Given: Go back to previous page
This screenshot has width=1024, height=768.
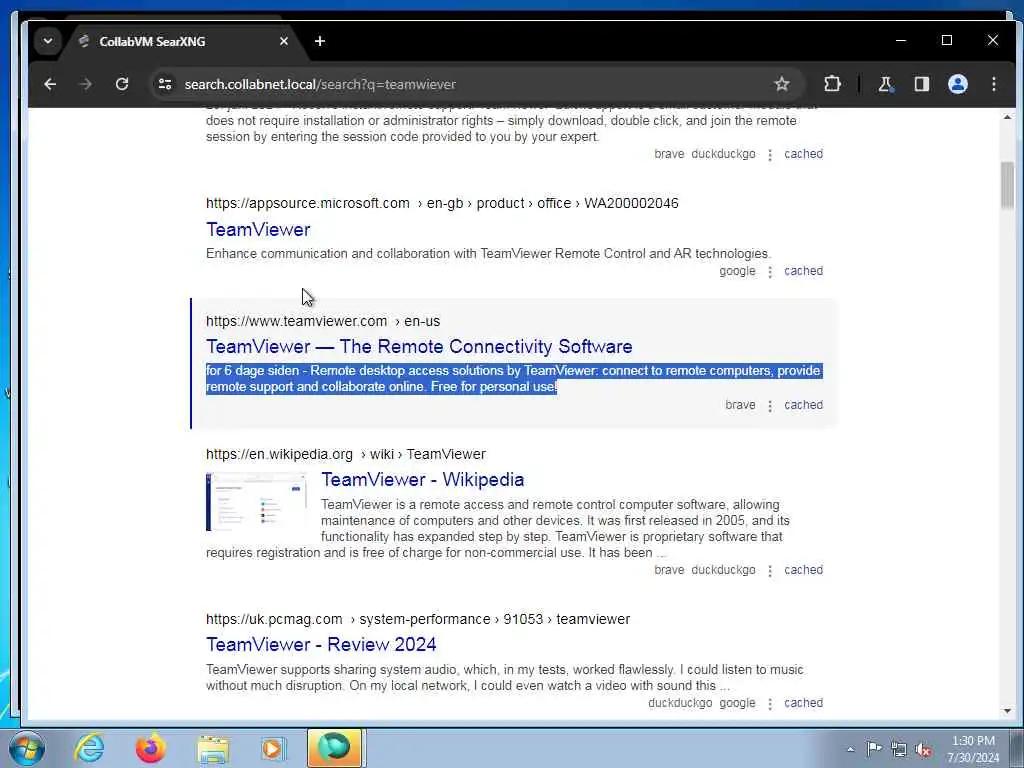Looking at the screenshot, I should [50, 84].
